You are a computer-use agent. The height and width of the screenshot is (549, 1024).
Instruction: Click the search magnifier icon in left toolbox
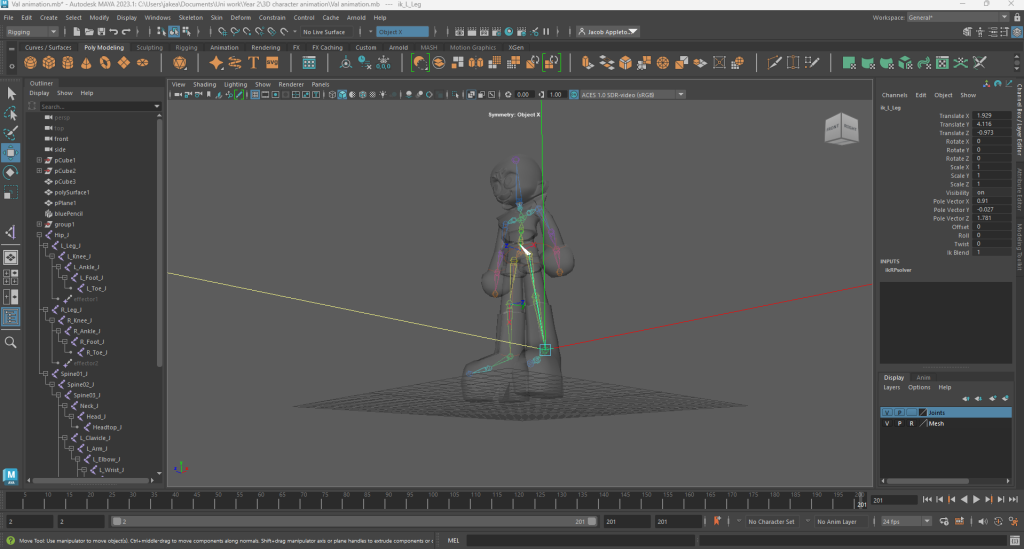(x=11, y=342)
